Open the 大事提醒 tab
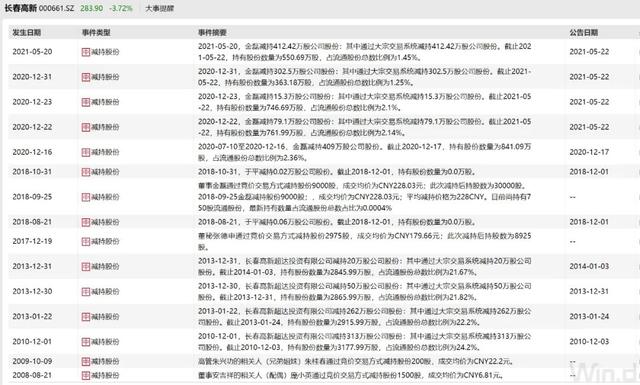 (x=160, y=8)
